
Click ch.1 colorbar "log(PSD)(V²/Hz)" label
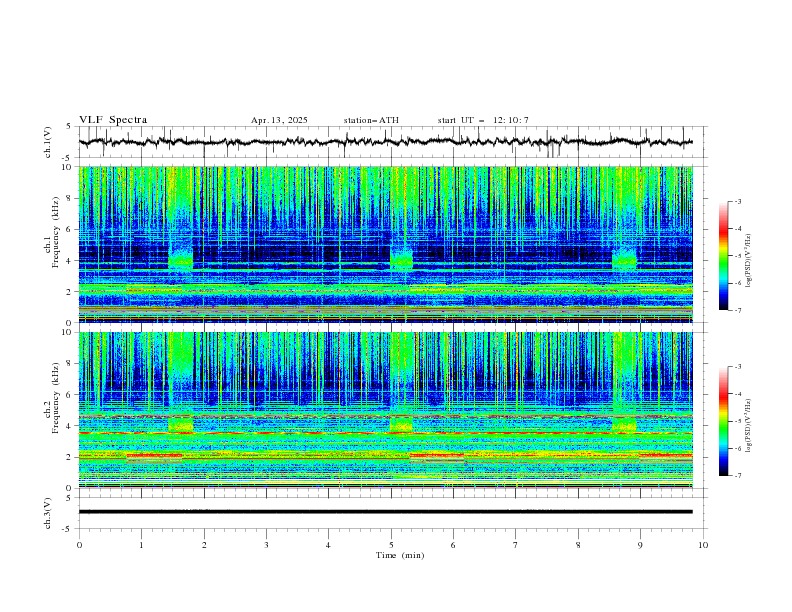[750, 261]
